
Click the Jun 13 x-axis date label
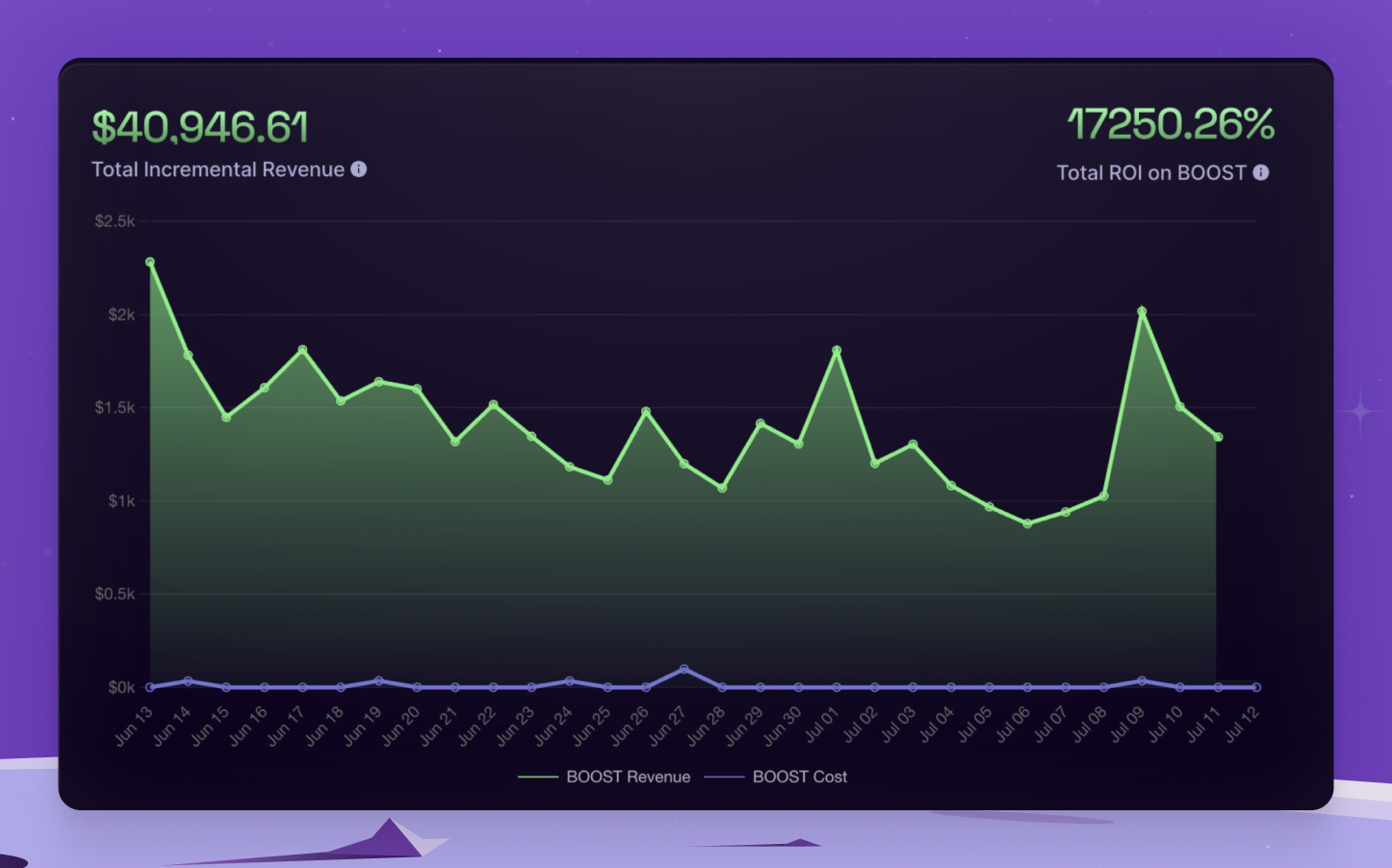click(134, 727)
